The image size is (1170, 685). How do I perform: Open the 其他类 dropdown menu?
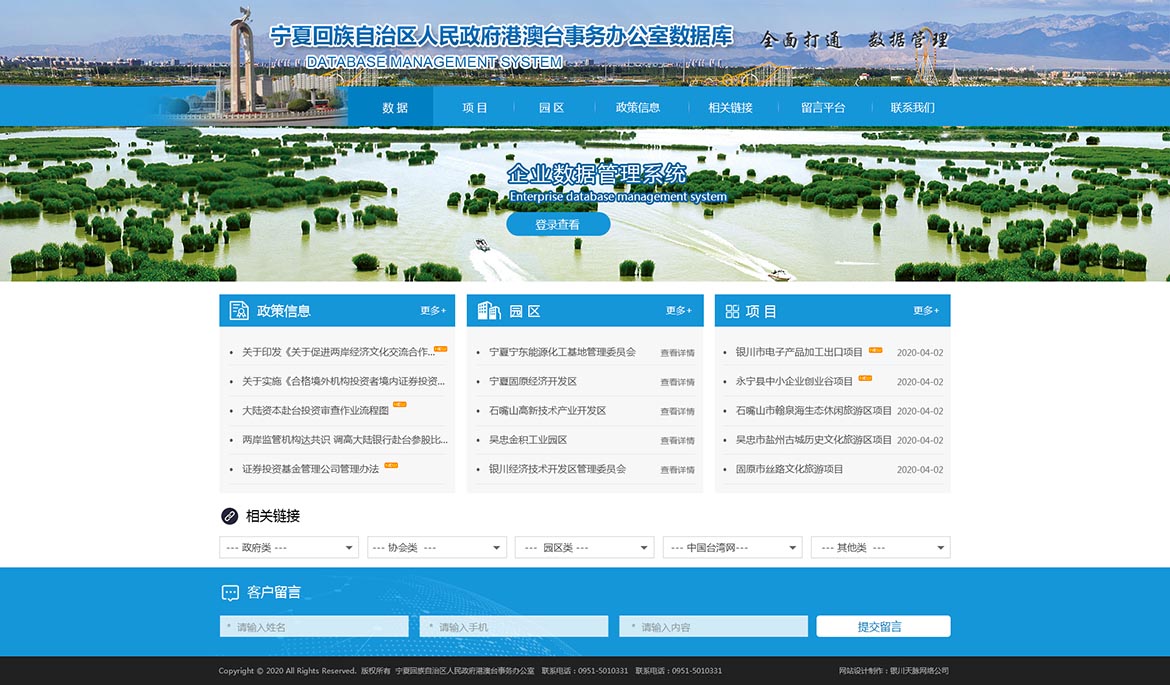pyautogui.click(x=880, y=548)
